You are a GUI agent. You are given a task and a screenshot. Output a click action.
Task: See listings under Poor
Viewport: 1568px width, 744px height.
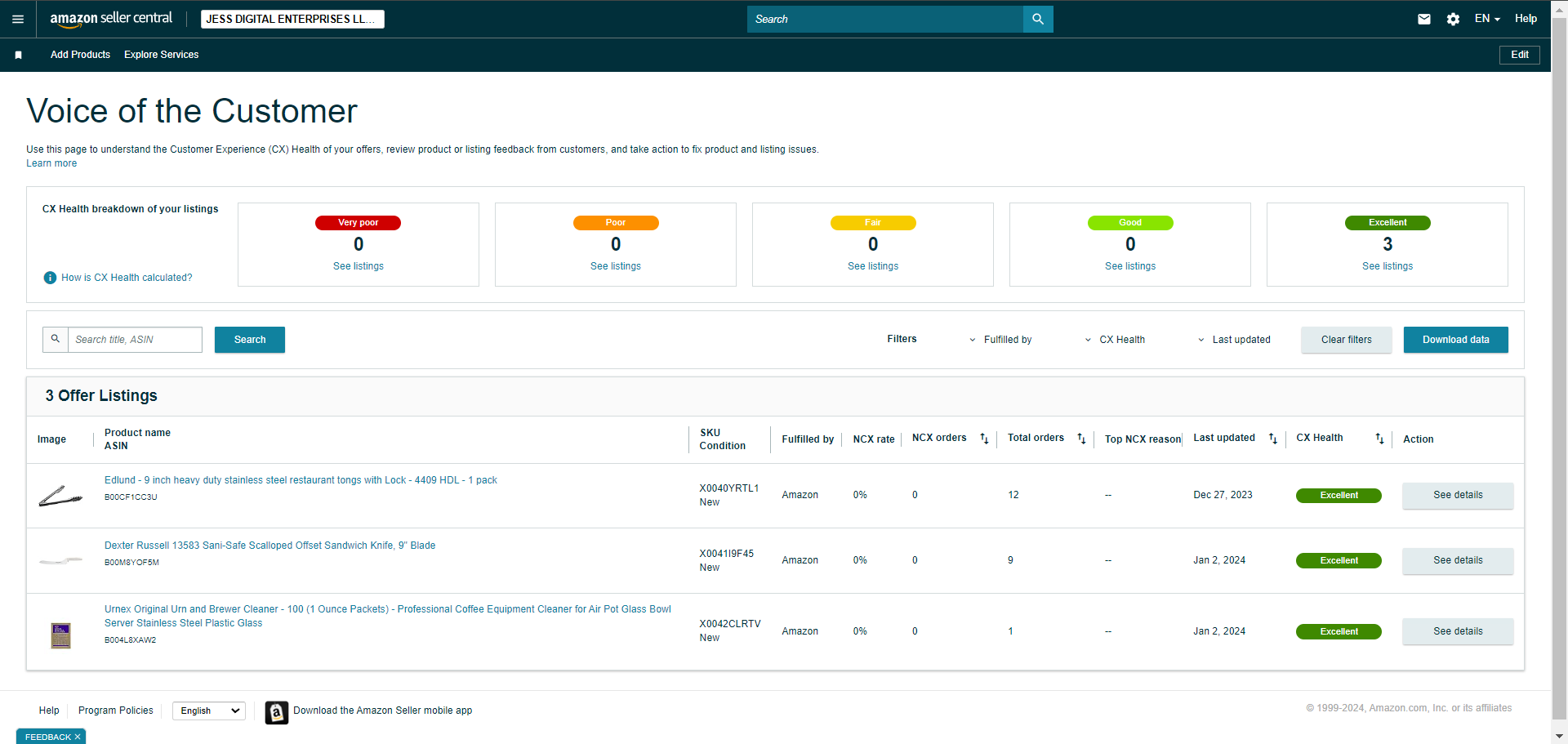pyautogui.click(x=616, y=266)
